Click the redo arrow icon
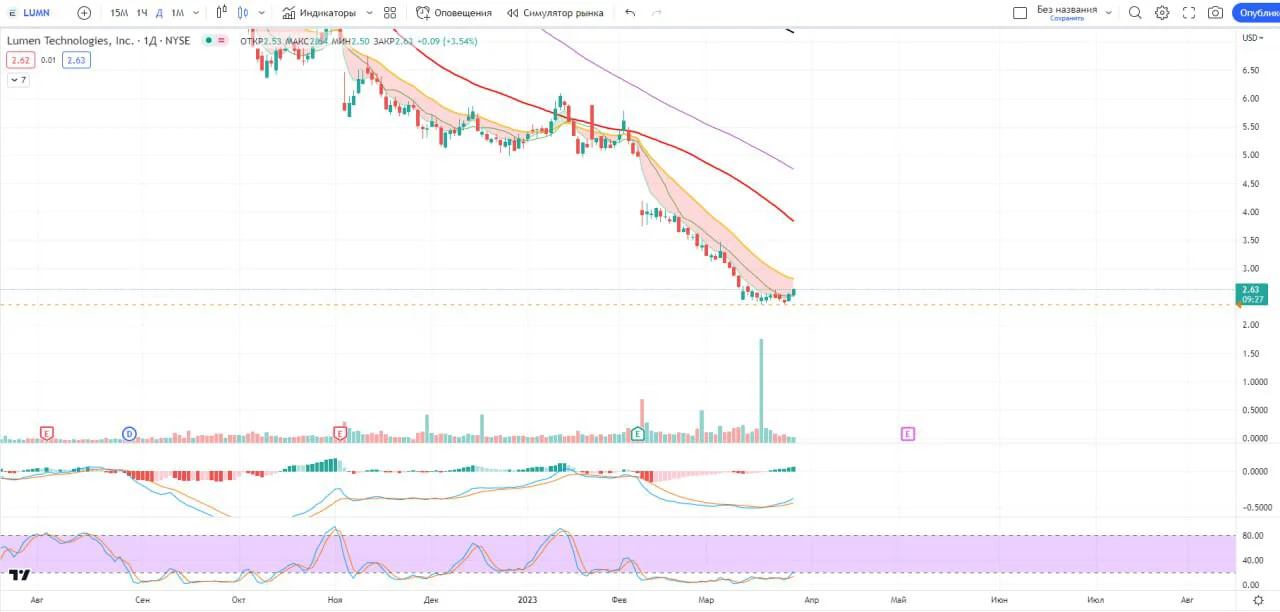The width and height of the screenshot is (1280, 612). pyautogui.click(x=657, y=13)
